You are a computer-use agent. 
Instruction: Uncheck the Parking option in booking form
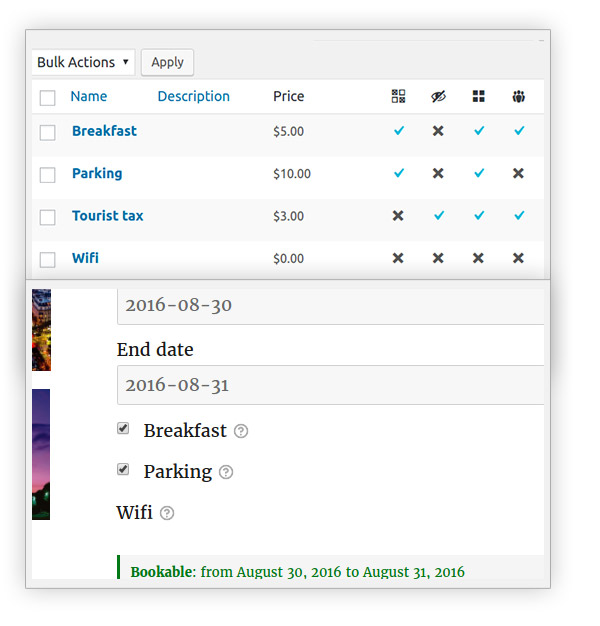123,469
